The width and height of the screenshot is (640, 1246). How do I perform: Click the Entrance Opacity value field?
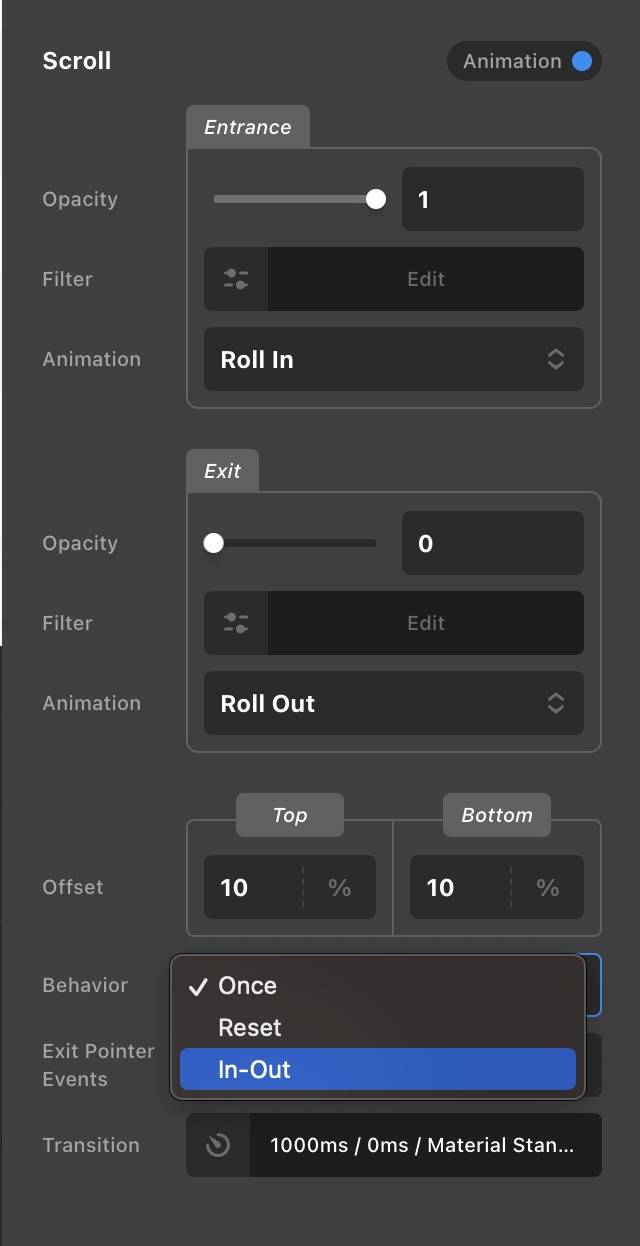[492, 199]
